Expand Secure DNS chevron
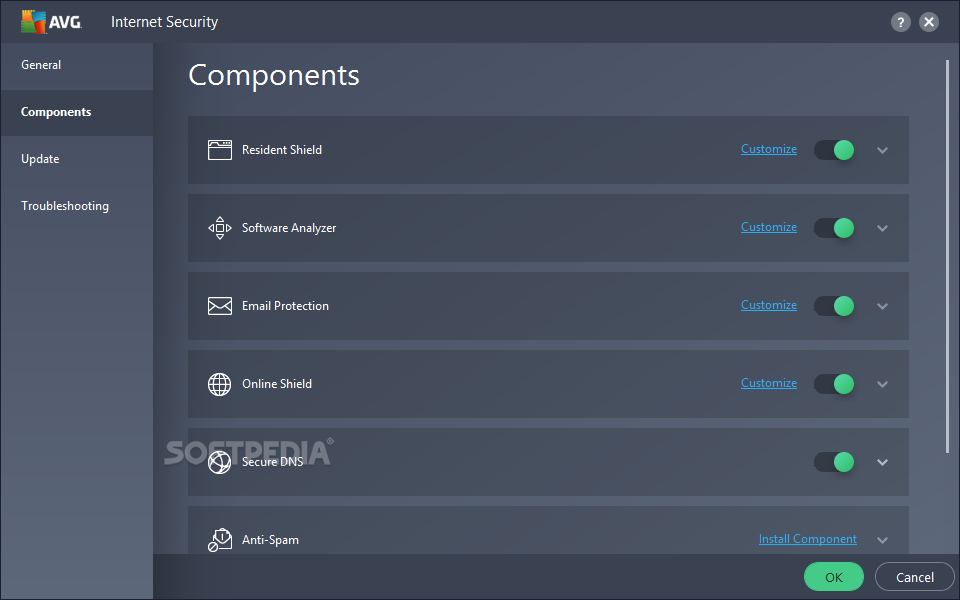 point(882,462)
